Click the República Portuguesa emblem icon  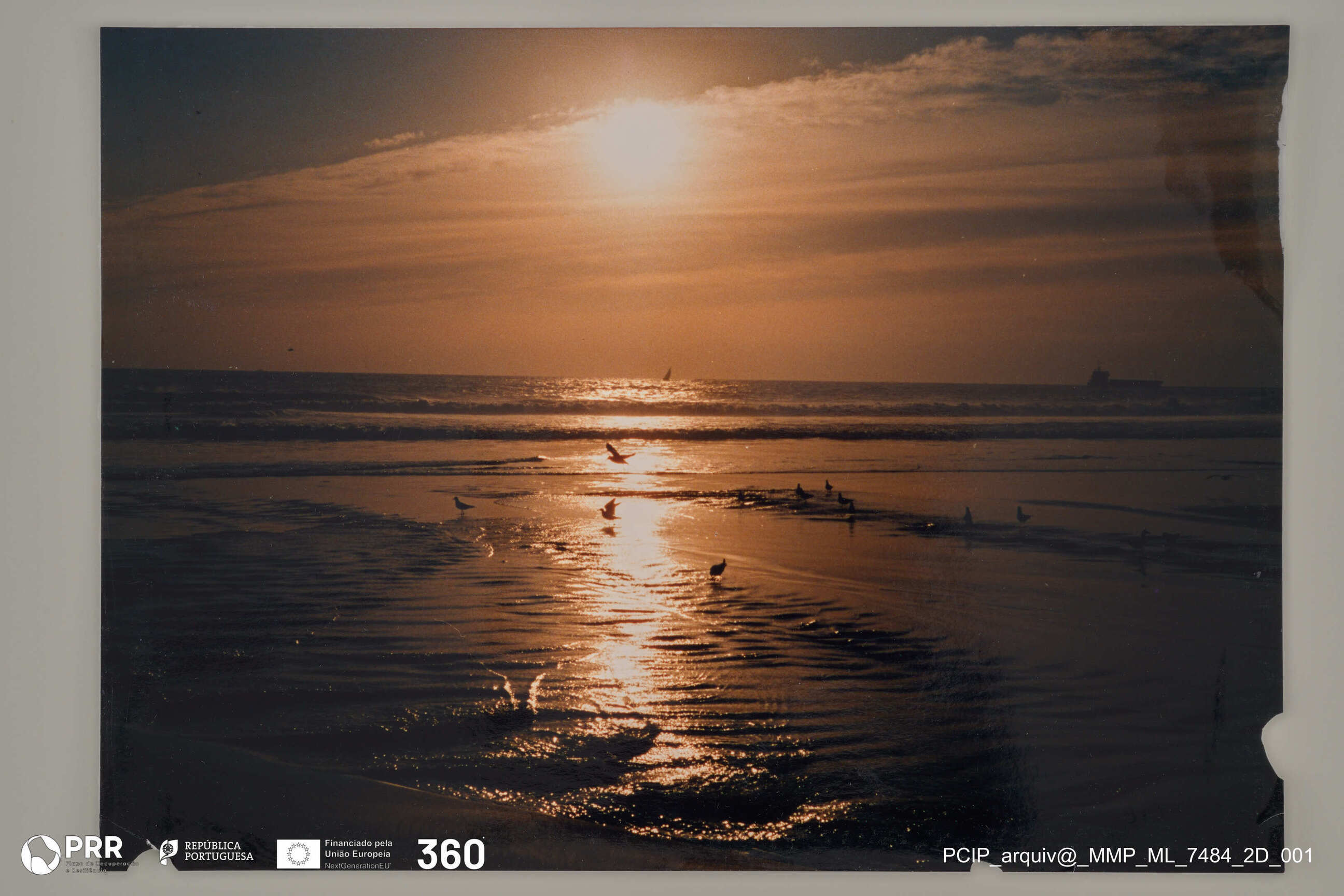coord(168,851)
